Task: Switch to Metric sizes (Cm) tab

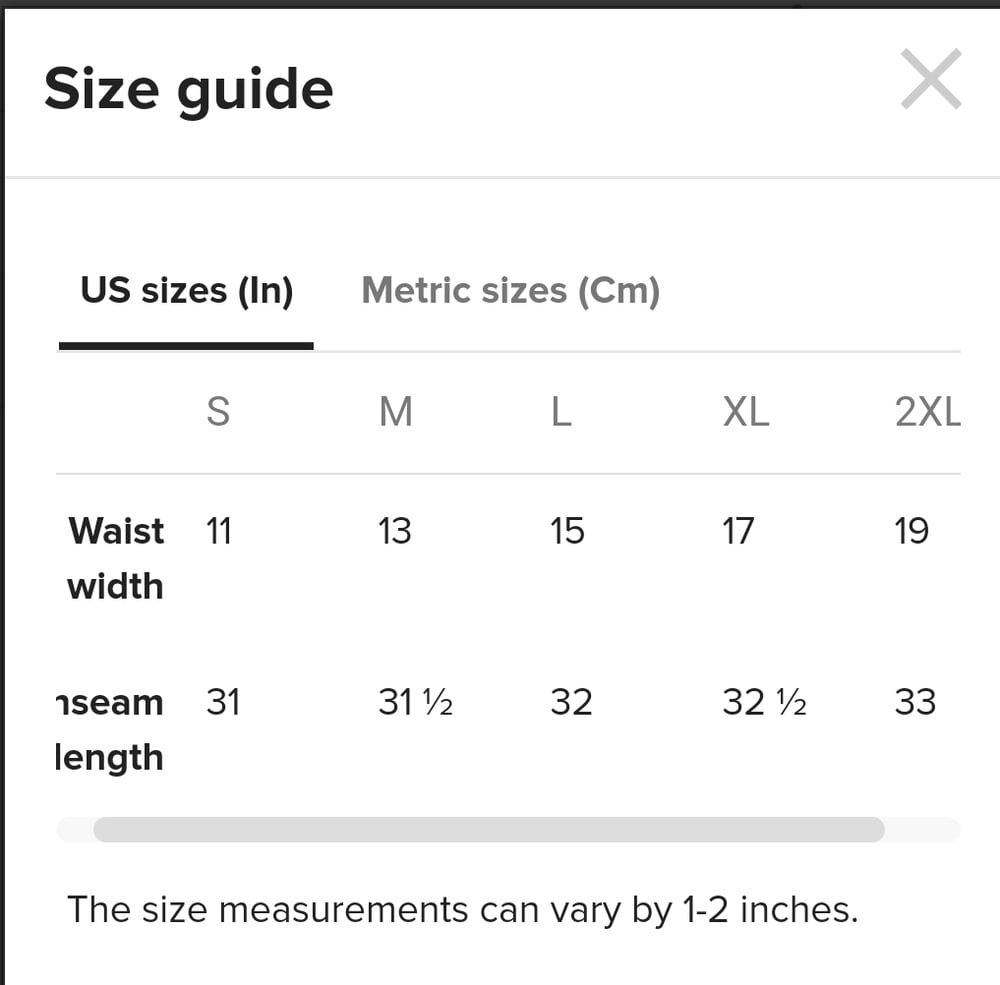Action: point(510,291)
